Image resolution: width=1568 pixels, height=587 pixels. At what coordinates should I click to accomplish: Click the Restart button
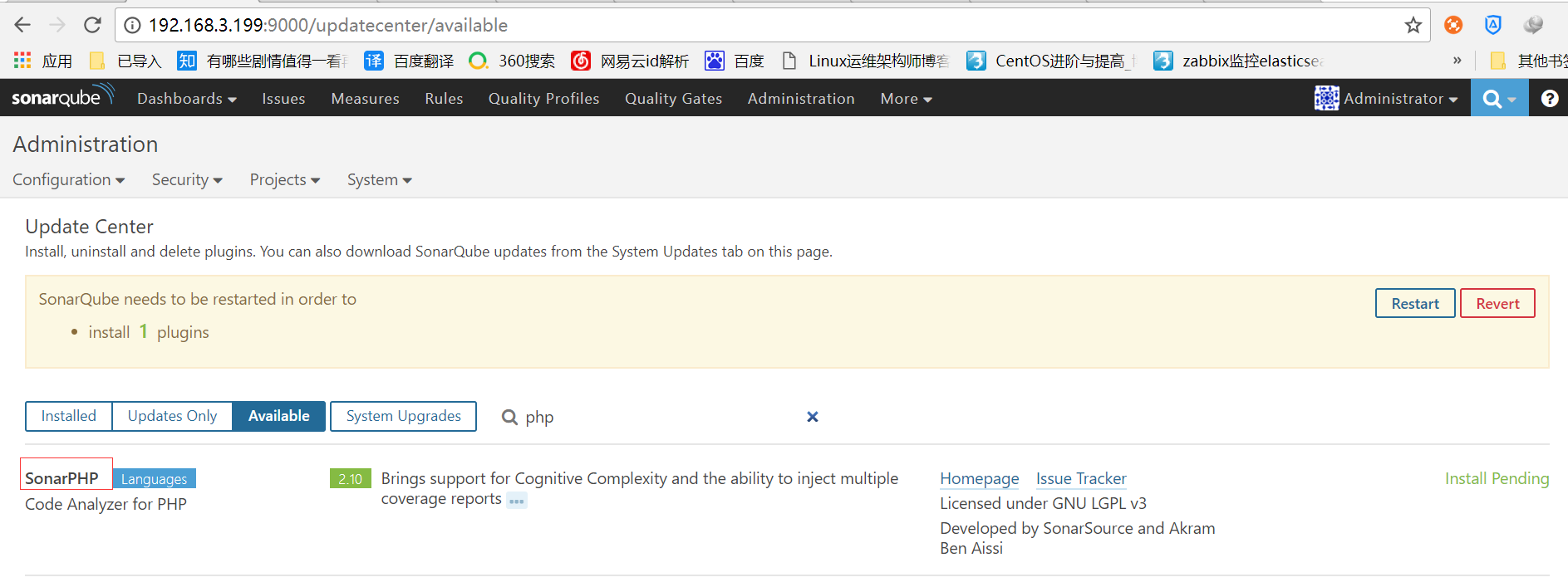click(1414, 304)
